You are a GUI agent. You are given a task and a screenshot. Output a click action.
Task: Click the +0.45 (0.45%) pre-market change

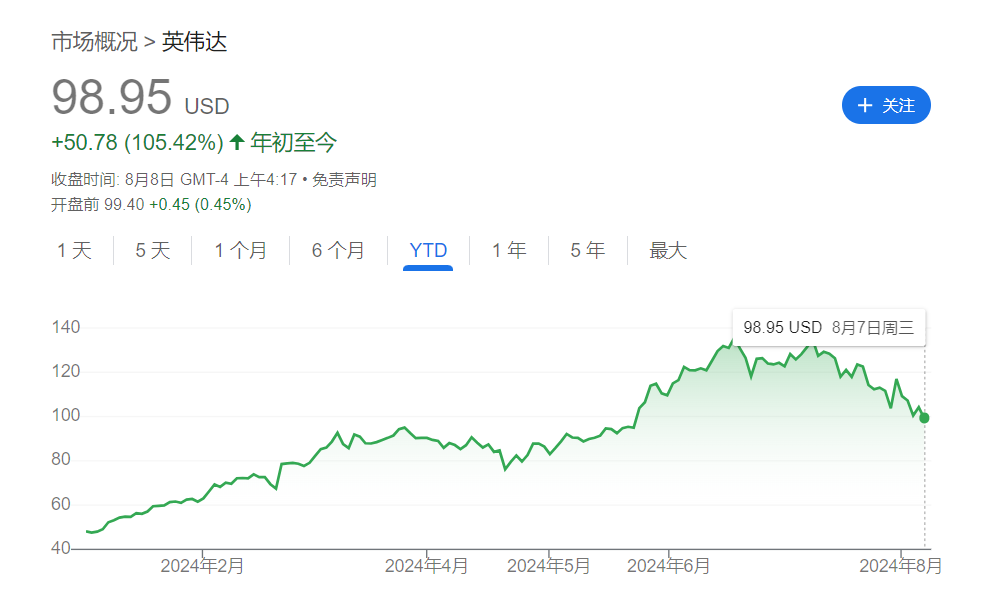[x=200, y=205]
